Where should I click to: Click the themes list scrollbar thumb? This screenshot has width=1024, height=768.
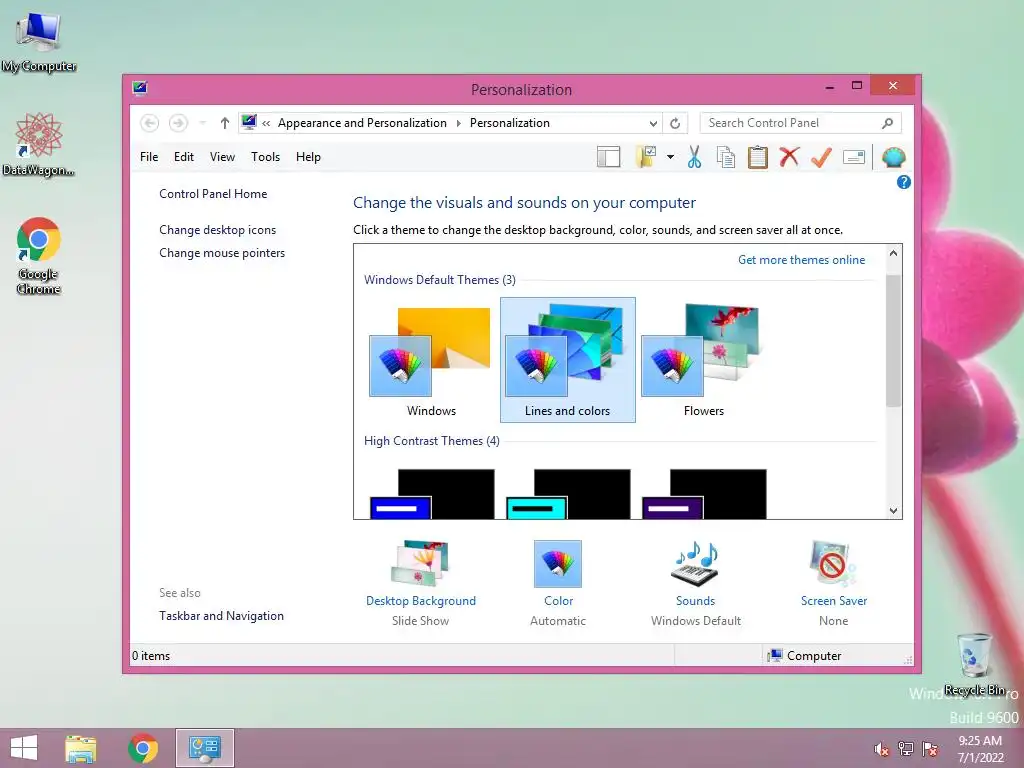tap(893, 340)
